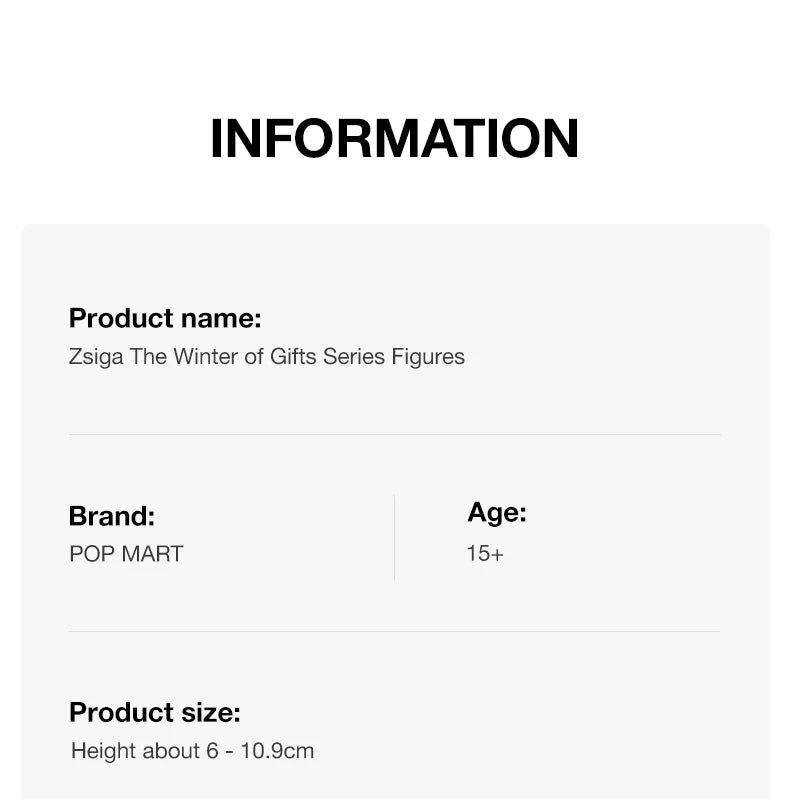Click the "Age:" label
Viewport: 790px width, 799px height.
[497, 513]
